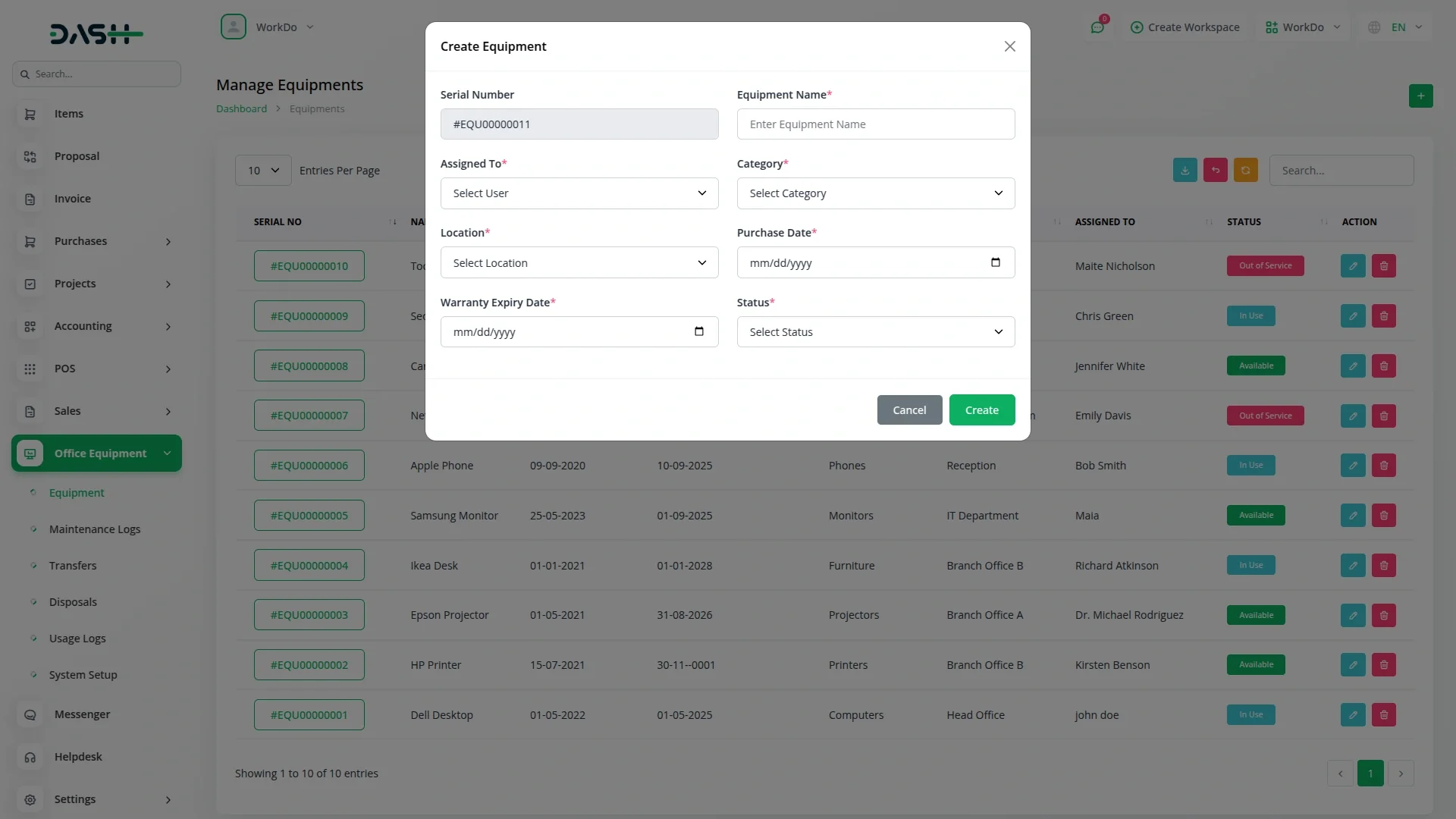This screenshot has height=819, width=1456.
Task: Click the export download icon button
Action: pos(1185,170)
